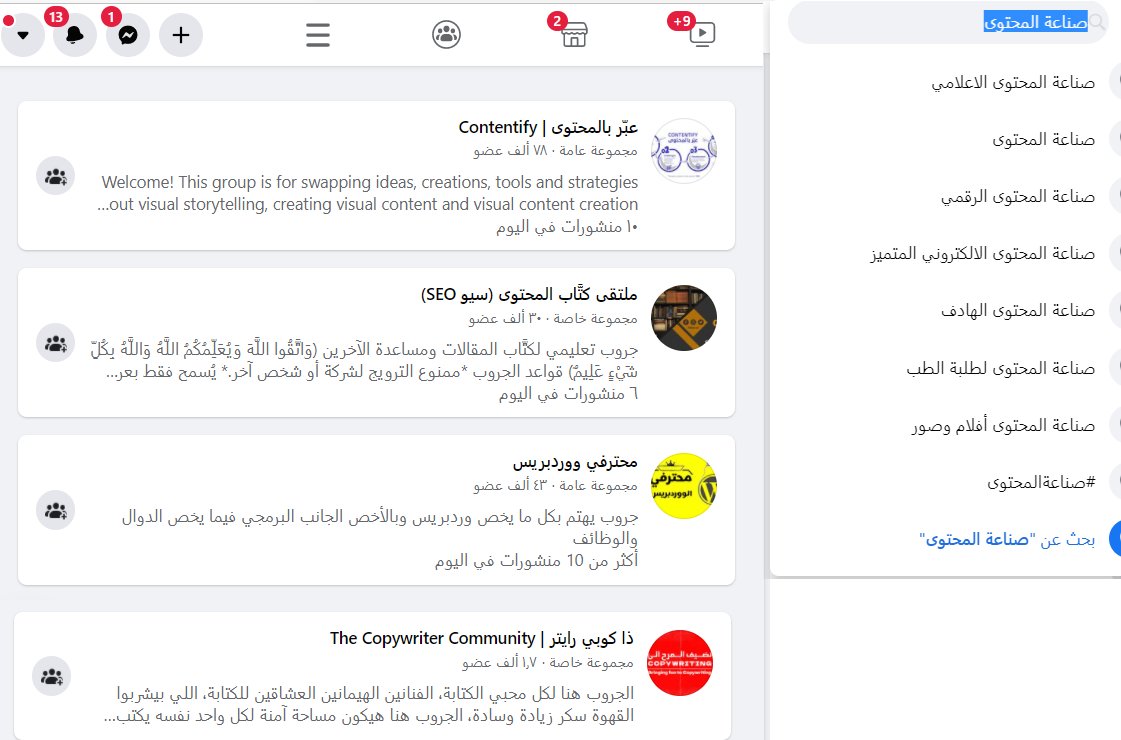Open the notifications bell icon
Viewport: 1121px width, 740px height.
[74, 34]
